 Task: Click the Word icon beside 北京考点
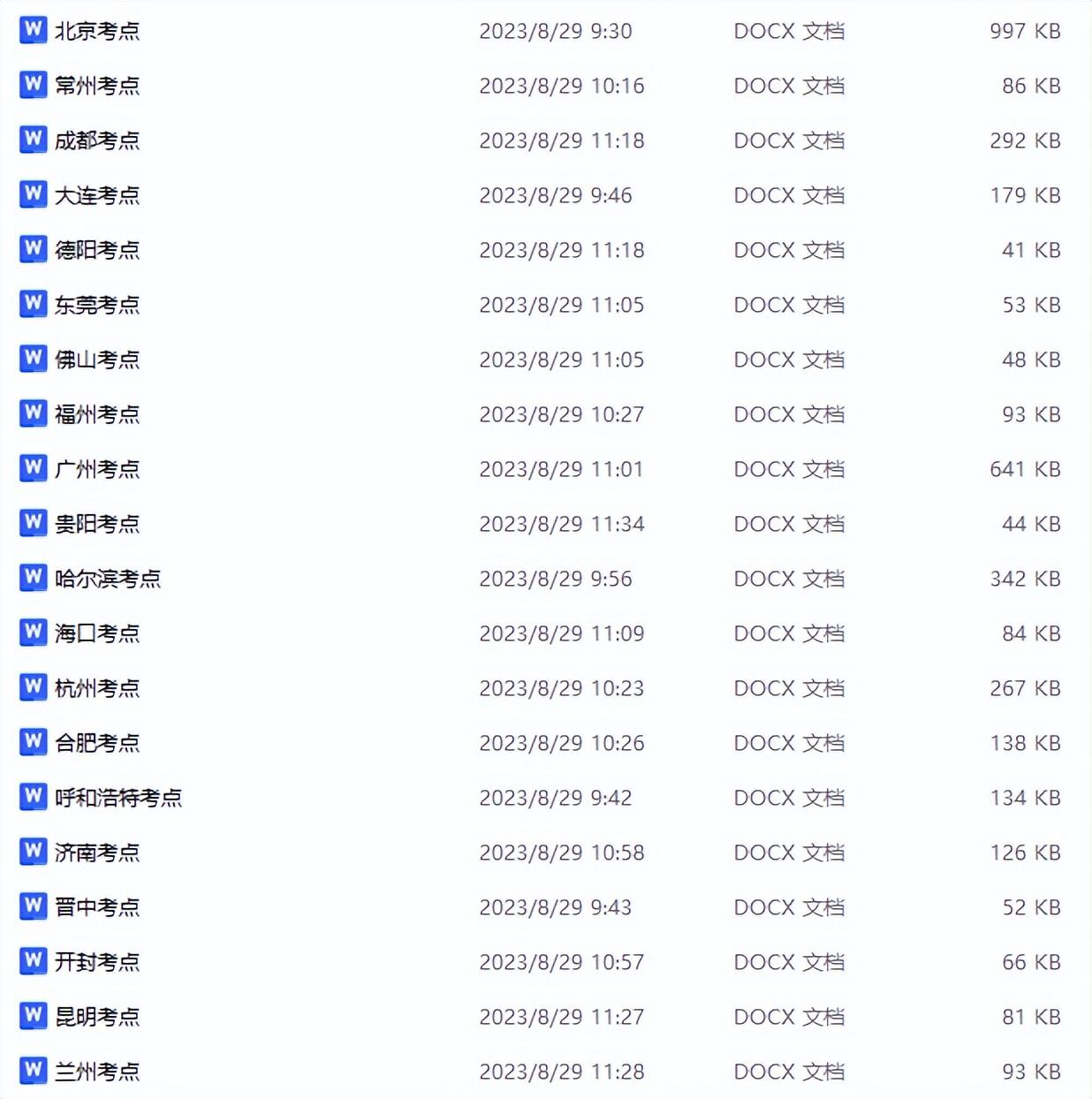coord(33,30)
